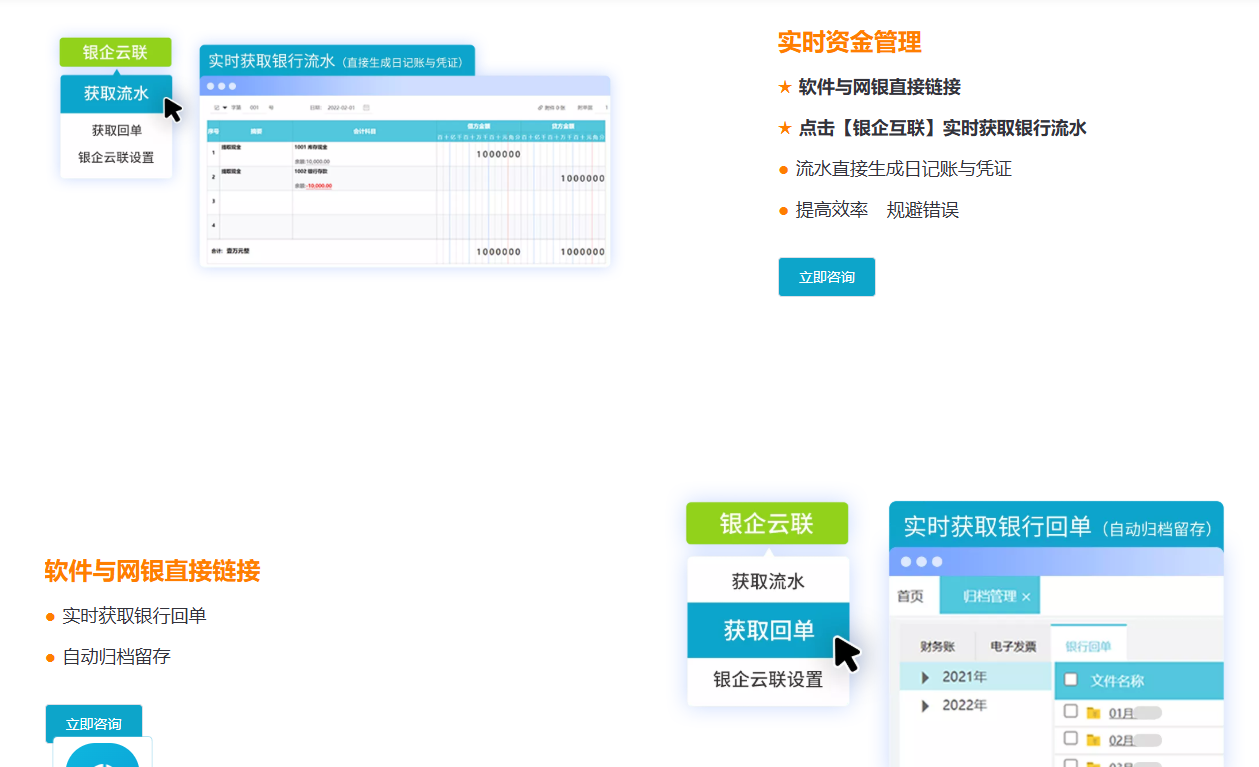Screen dimensions: 1259x767
Task: Click row 1 debit amount 1000000
Action: [498, 154]
